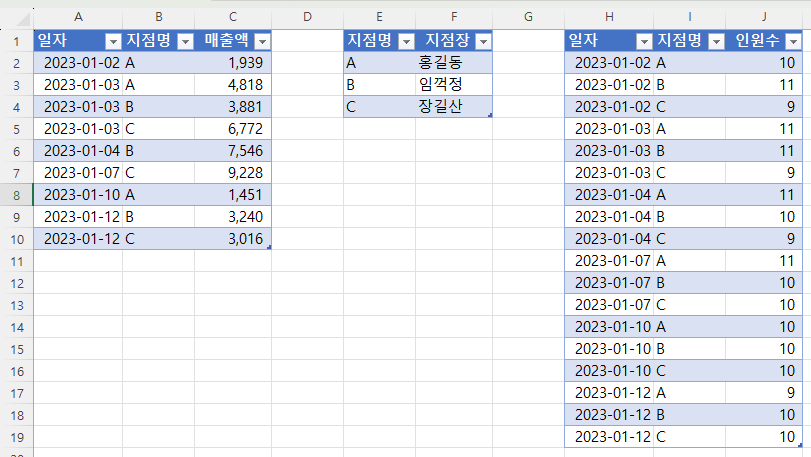The image size is (811, 457).
Task: Open the 일자 filter dropdown in column A
Action: point(113,41)
